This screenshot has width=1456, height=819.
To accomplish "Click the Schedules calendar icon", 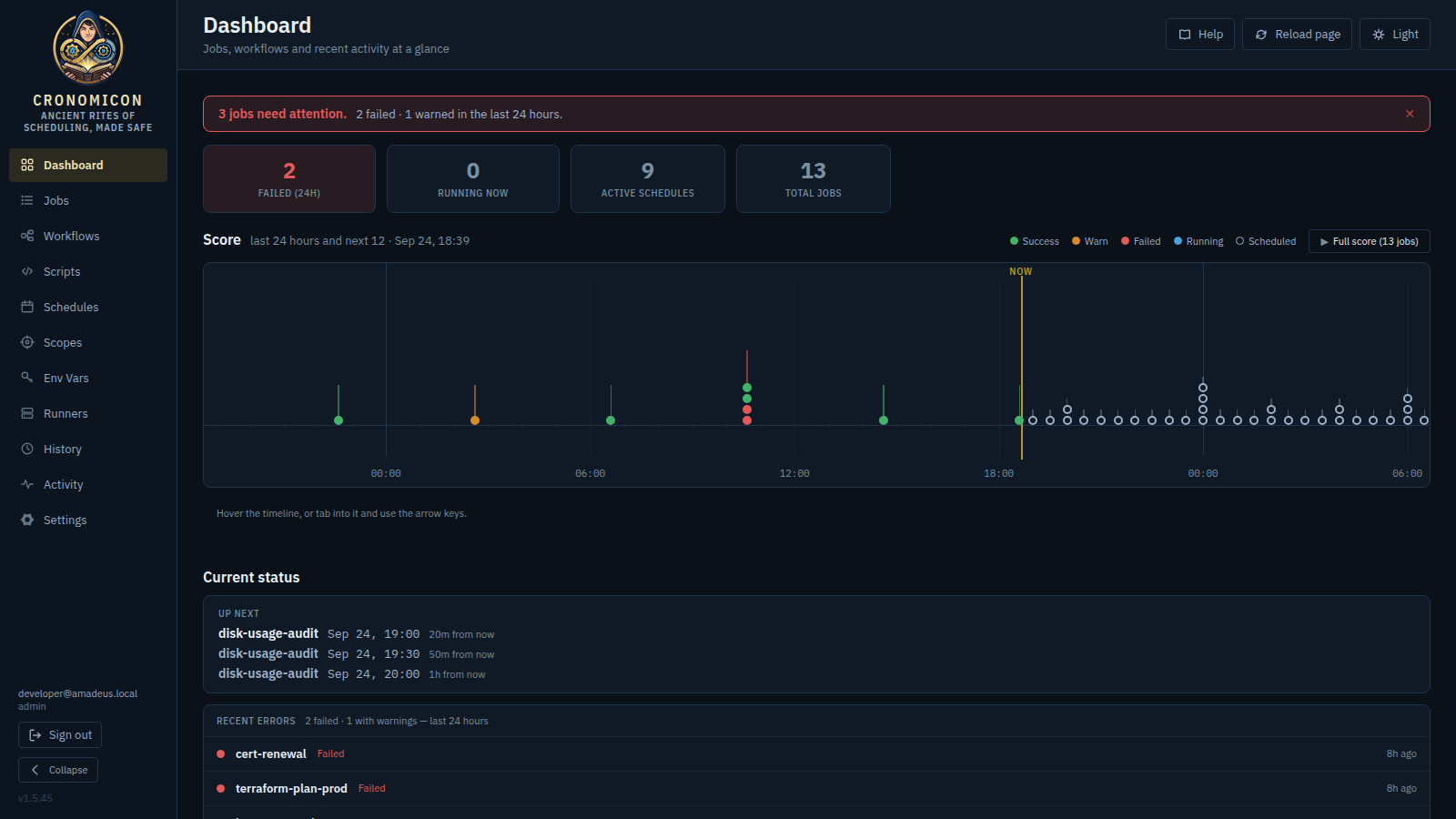I will [27, 307].
